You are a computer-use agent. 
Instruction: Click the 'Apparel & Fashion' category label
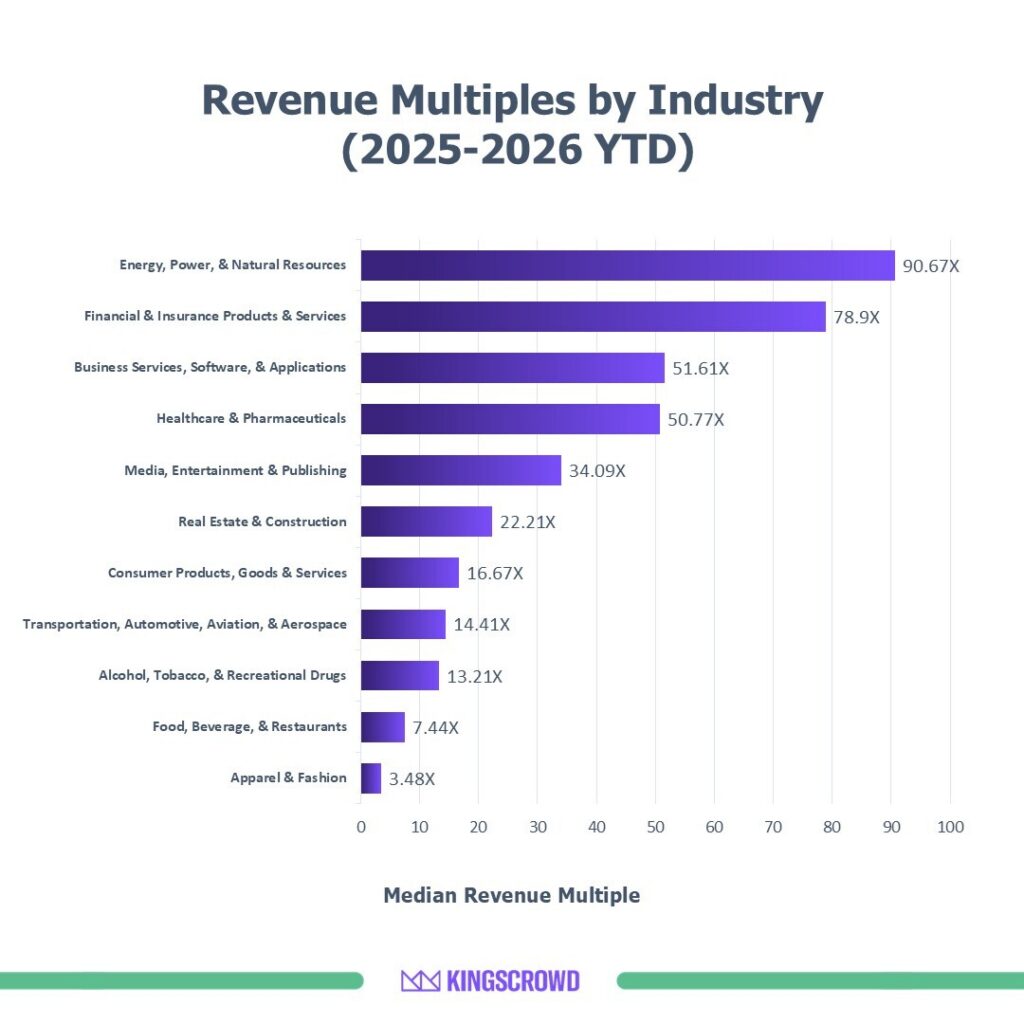point(288,778)
